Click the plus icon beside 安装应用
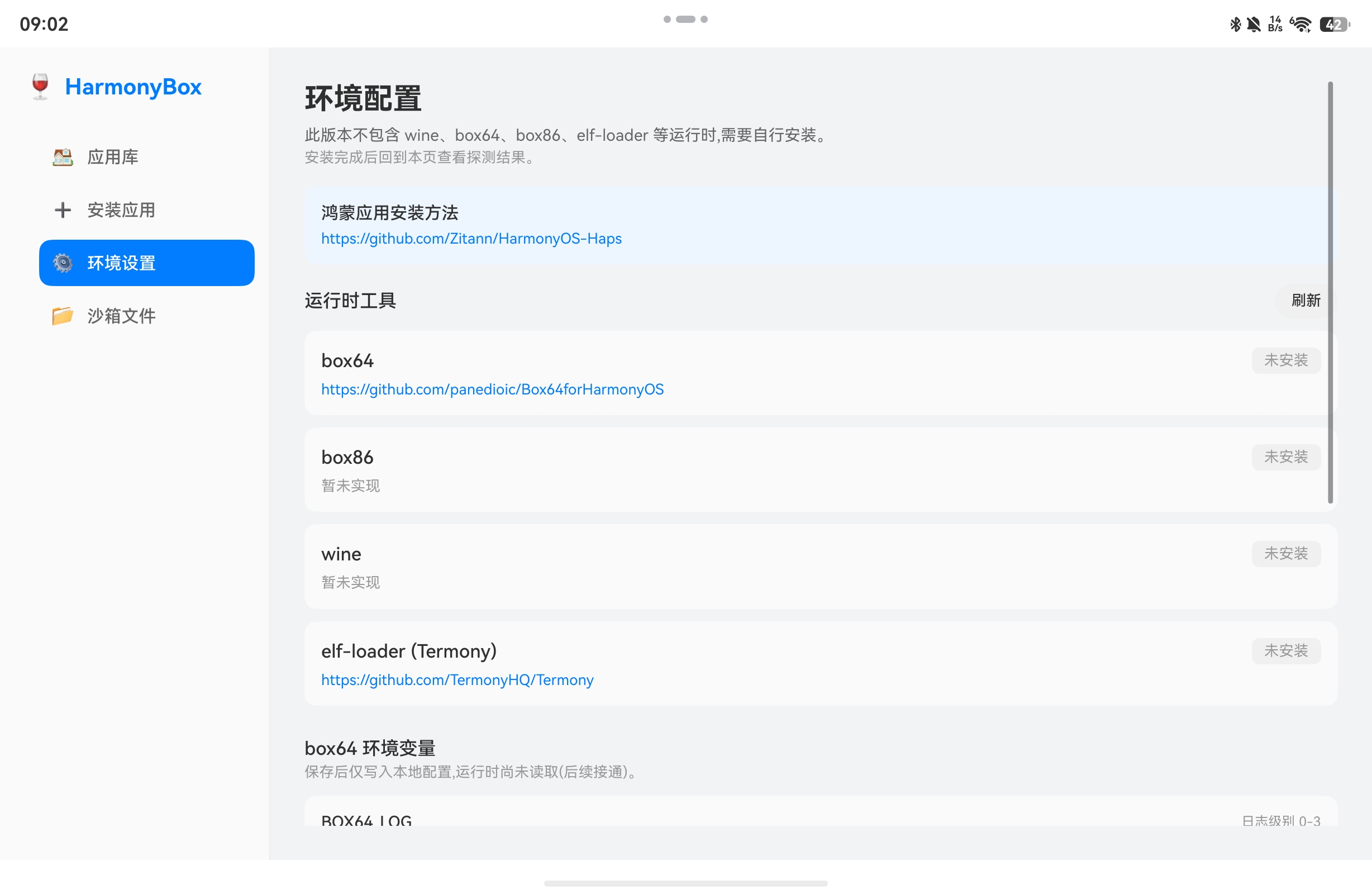Viewport: 1372px width, 894px height. coord(62,210)
